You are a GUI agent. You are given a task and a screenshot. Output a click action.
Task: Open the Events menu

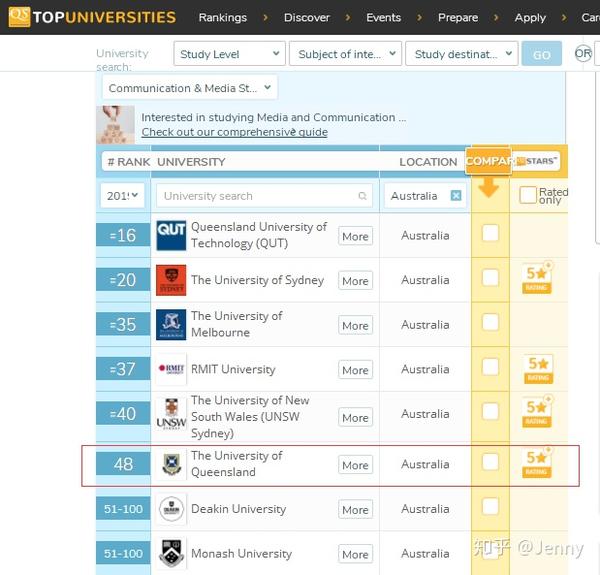point(383,18)
